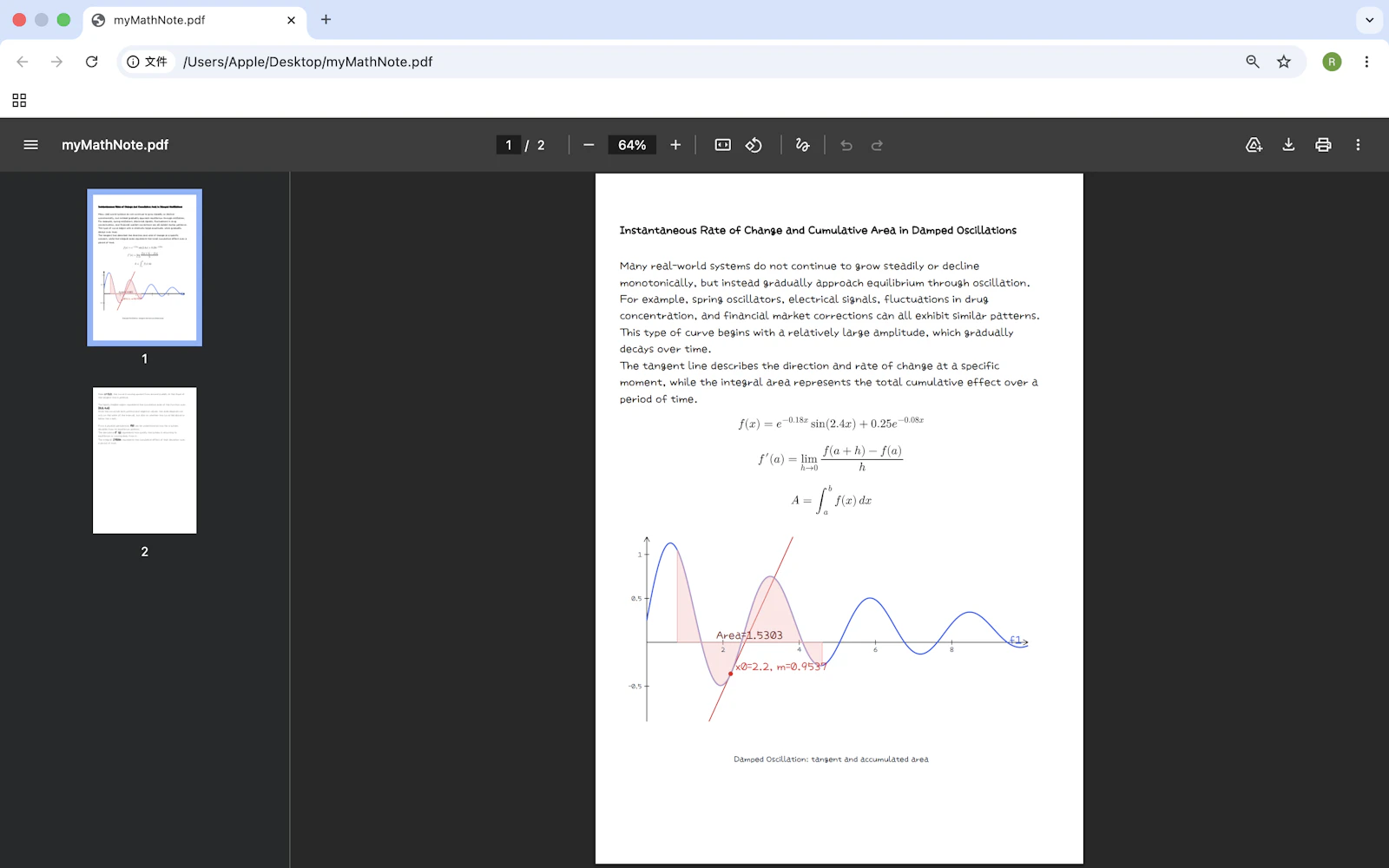View site information for the file

tap(147, 62)
